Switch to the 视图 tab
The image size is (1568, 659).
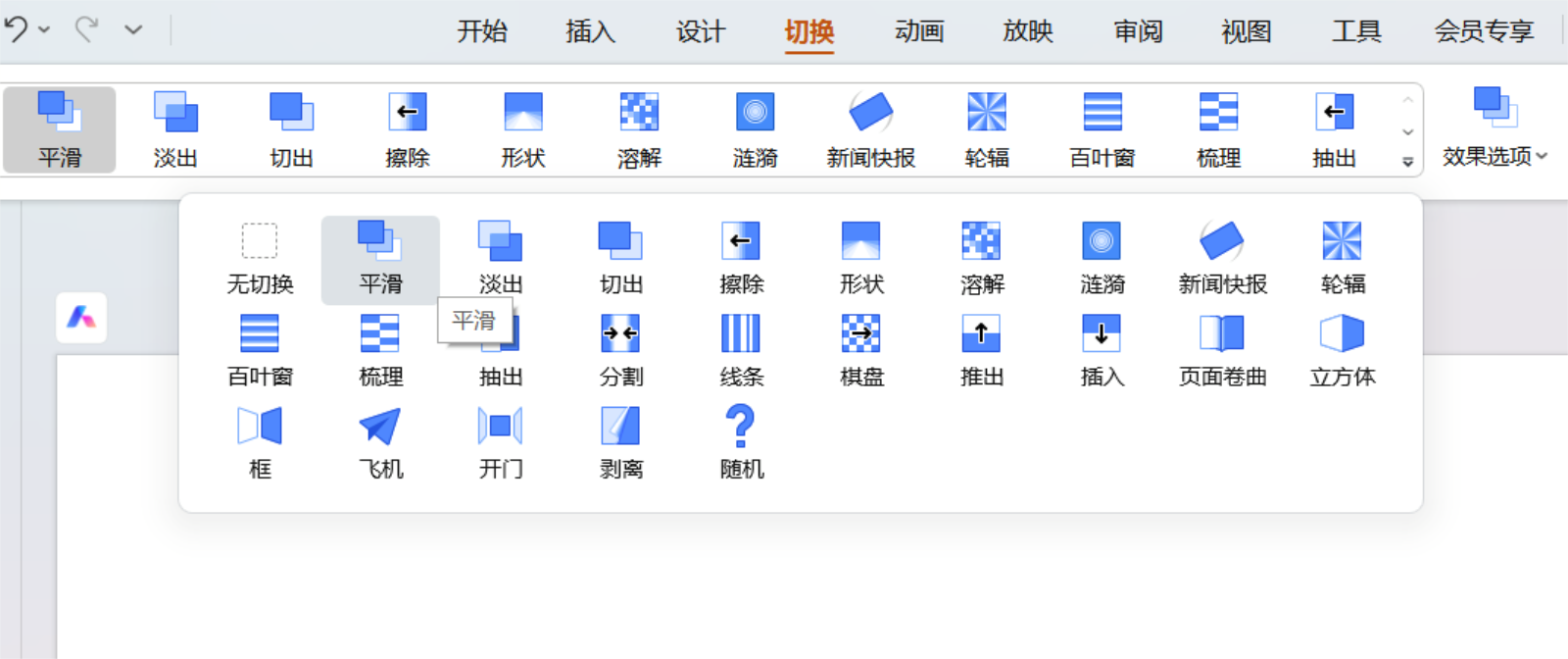coord(1247,31)
